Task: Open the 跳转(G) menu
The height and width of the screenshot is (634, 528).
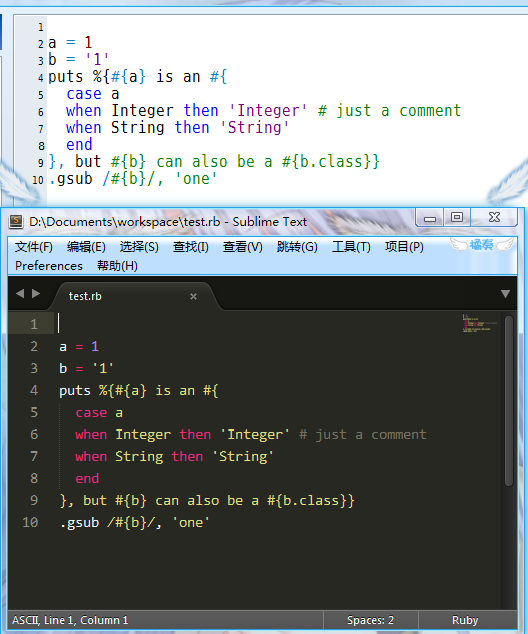Action: coord(297,247)
